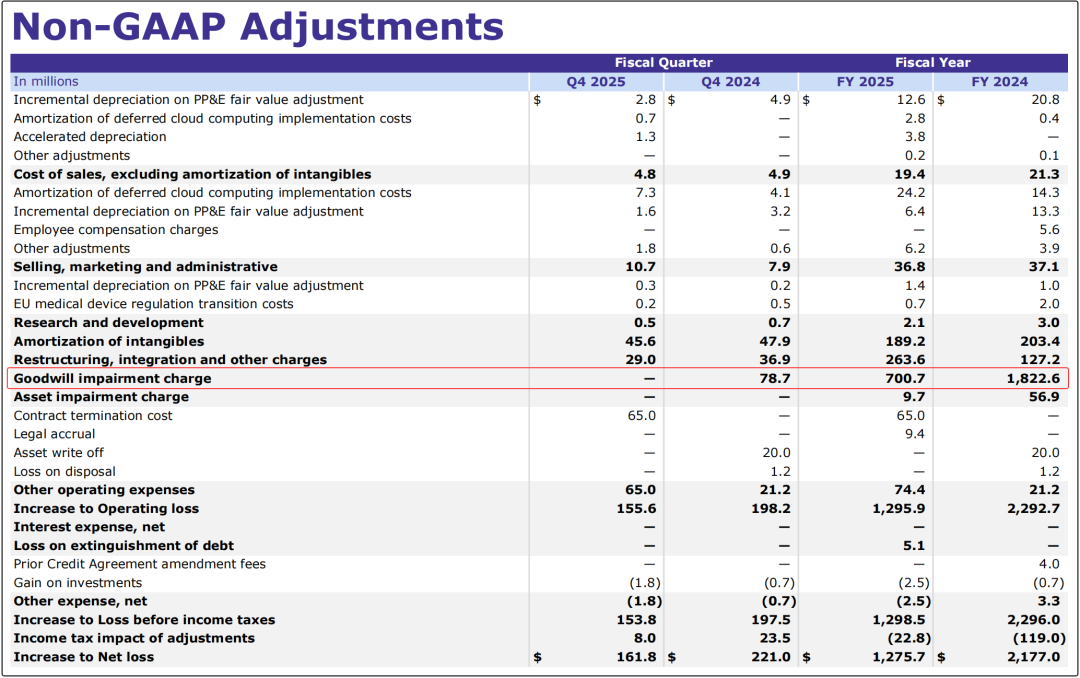Select the employee compensation charges value 5.6
The image size is (1080, 678).
point(1050,229)
